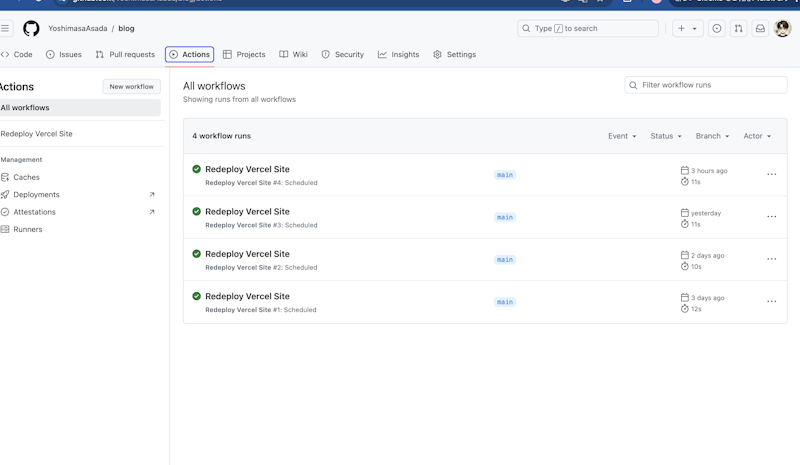800x465 pixels.
Task: Open pull requests icon in header
Action: (738, 29)
